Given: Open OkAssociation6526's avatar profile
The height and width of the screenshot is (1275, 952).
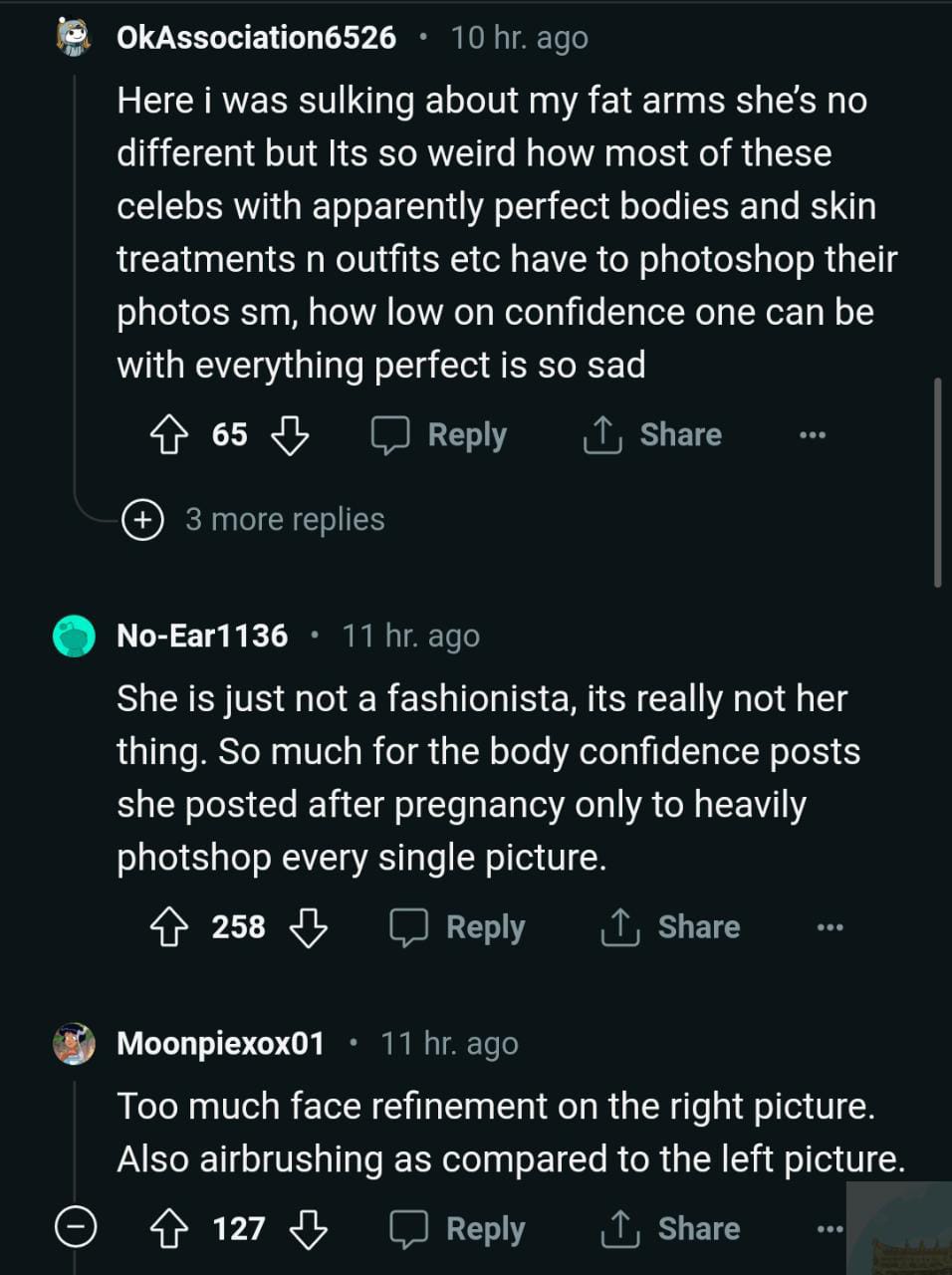Looking at the screenshot, I should tap(74, 38).
